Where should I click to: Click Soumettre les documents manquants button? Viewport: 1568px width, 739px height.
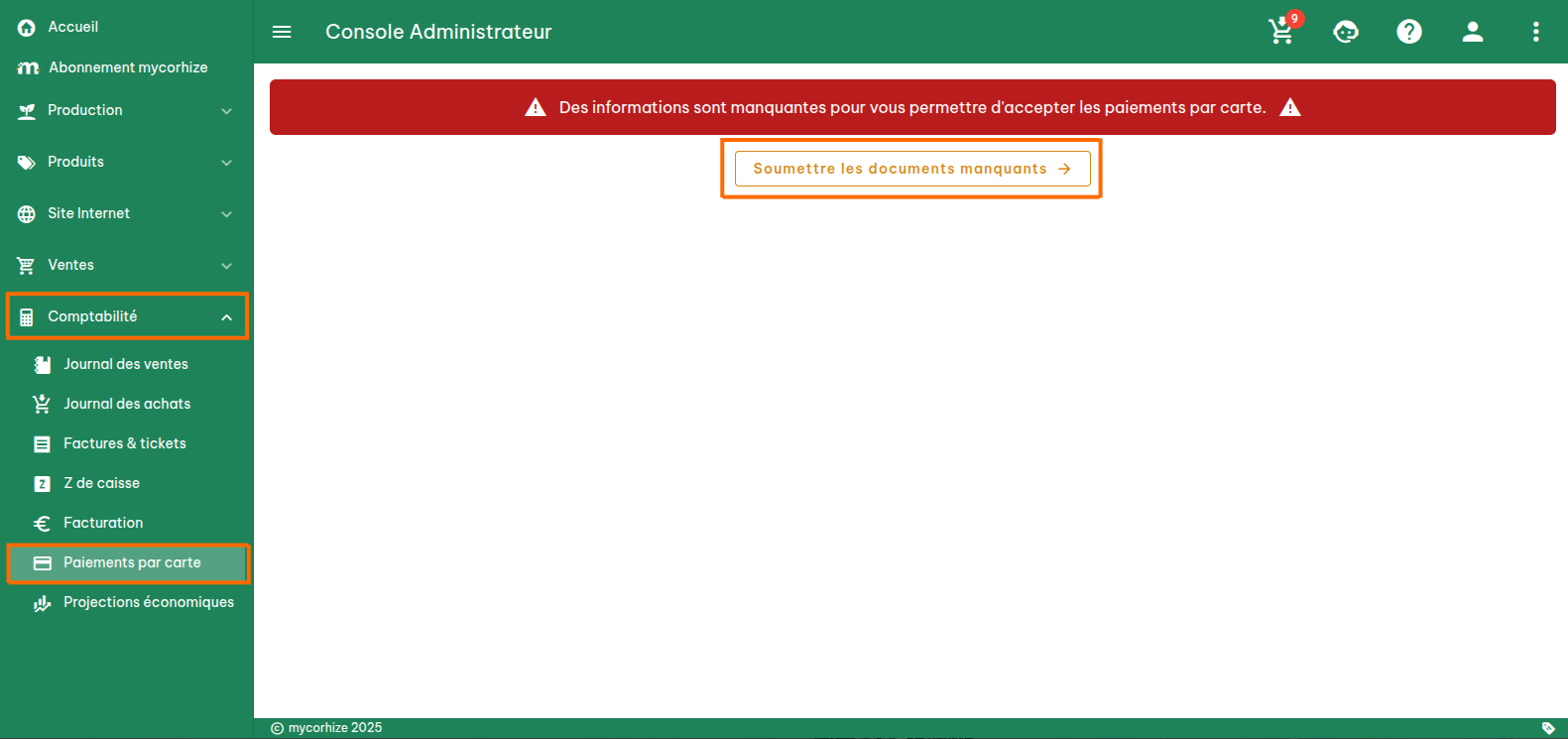pos(912,169)
